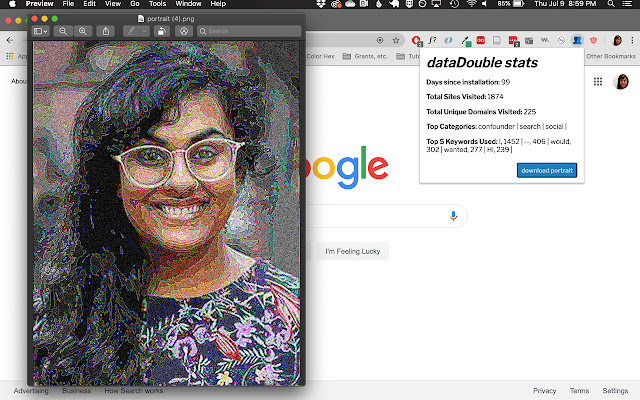Click the Rotate icon in Preview toolbar

point(160,31)
